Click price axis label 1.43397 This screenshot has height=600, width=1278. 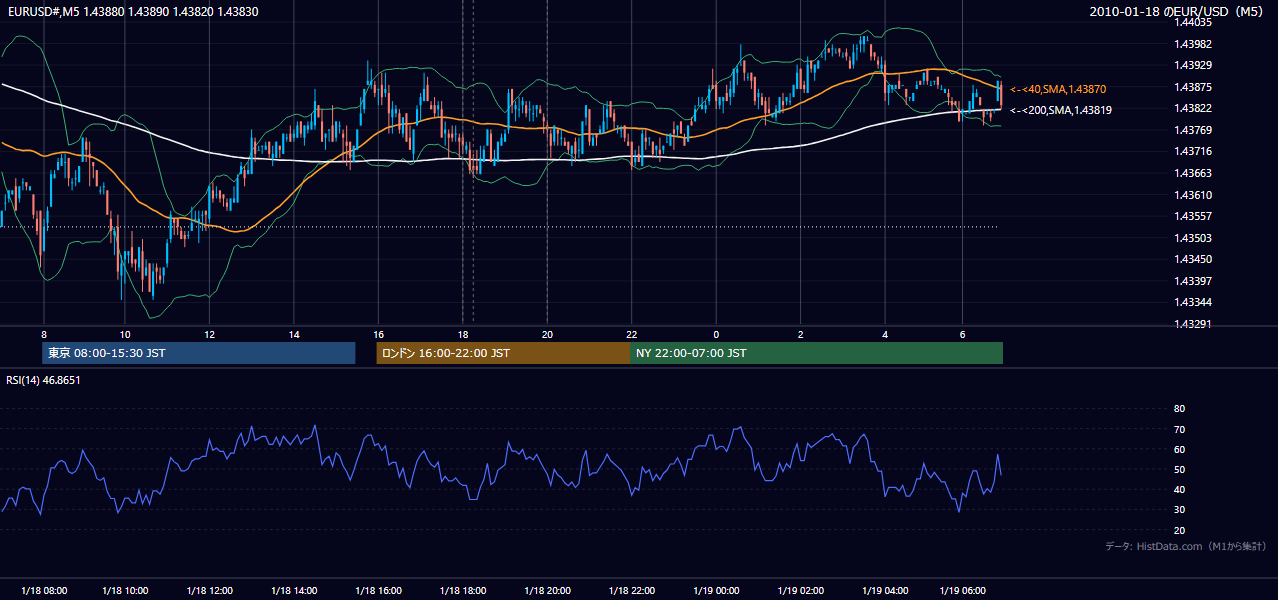click(1192, 281)
